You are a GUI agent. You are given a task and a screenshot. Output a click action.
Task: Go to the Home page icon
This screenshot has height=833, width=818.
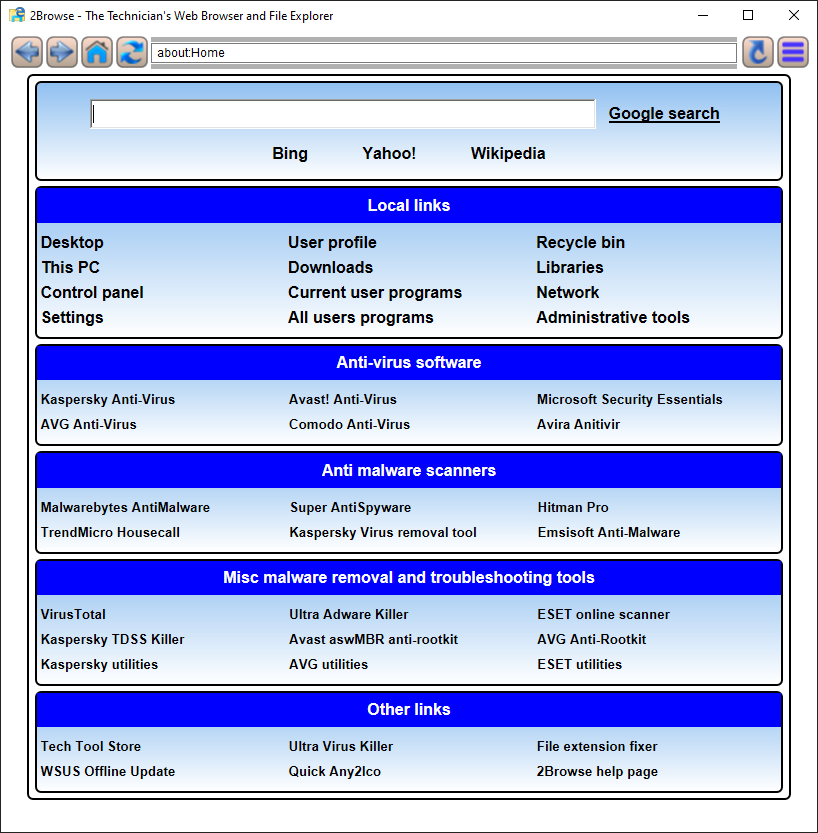[x=97, y=52]
